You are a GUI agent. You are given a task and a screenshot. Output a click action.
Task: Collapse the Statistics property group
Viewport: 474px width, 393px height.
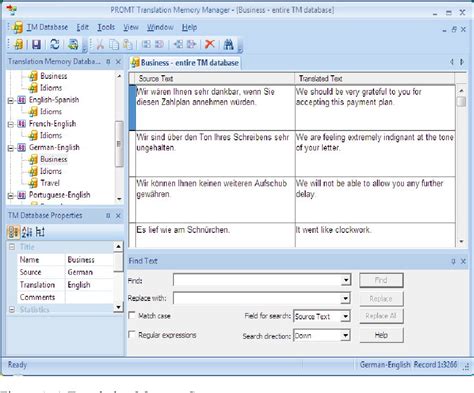[12, 310]
